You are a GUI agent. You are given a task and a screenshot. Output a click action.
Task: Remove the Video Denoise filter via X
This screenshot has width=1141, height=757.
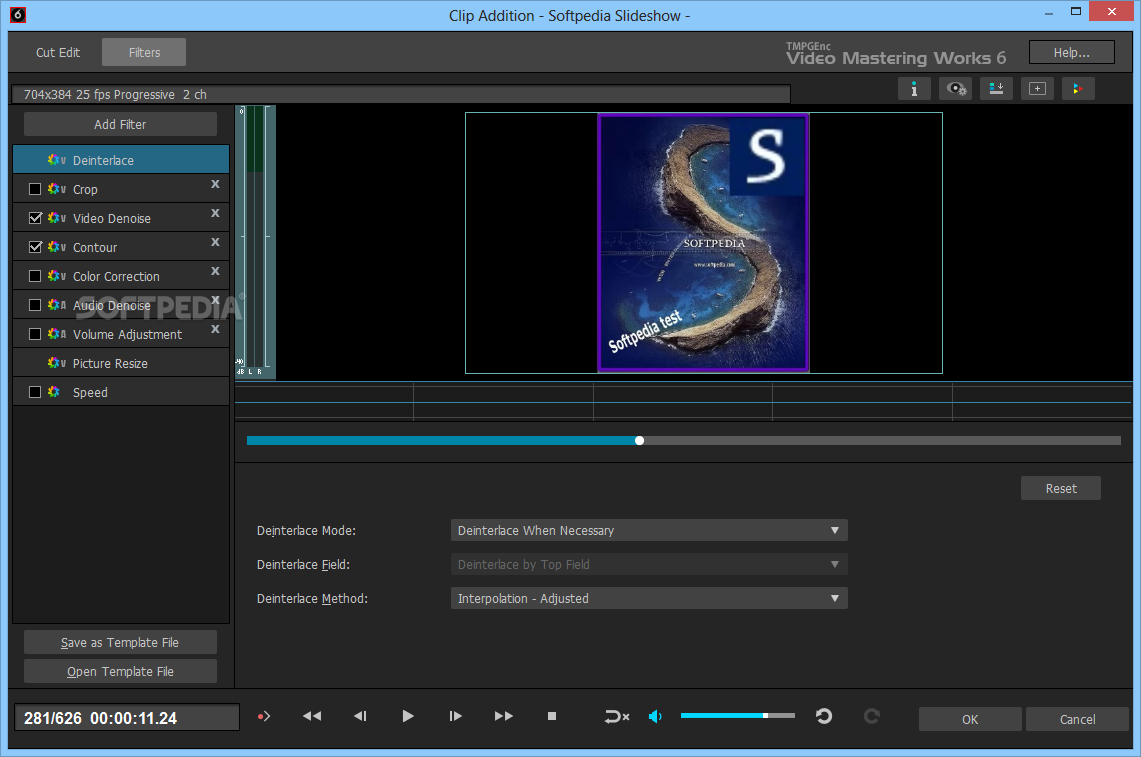tap(215, 213)
